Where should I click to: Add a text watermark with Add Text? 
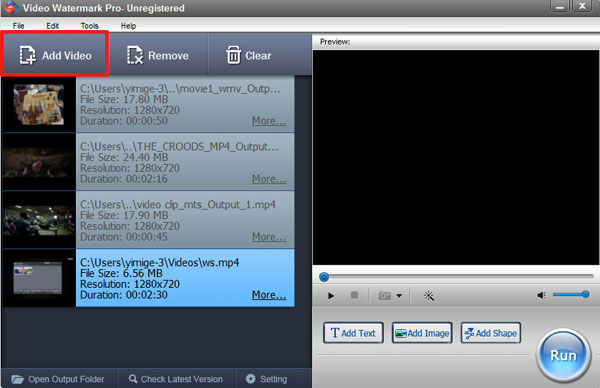point(353,333)
